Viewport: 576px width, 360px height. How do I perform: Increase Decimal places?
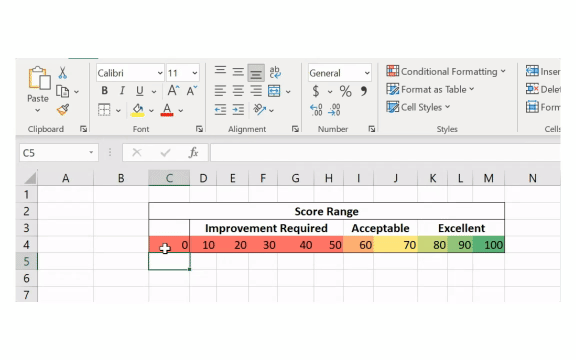(x=316, y=110)
